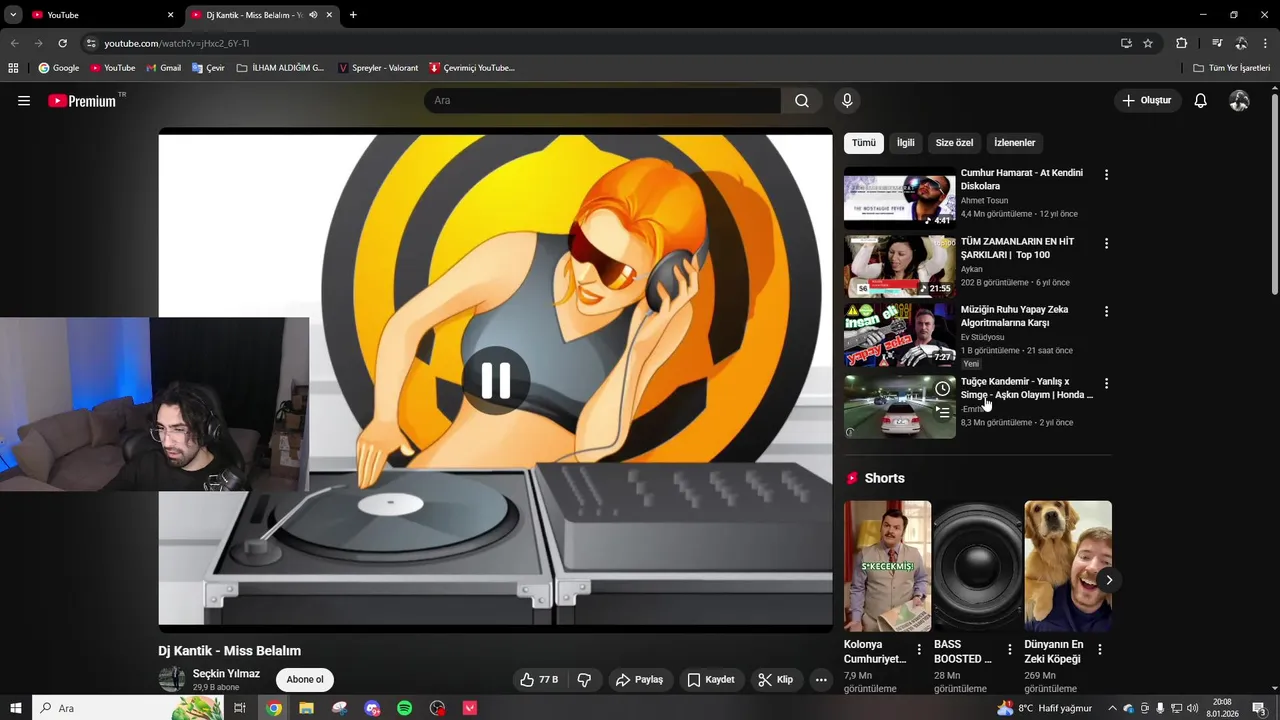
Task: Show next Shorts with the arrow
Action: [1108, 580]
